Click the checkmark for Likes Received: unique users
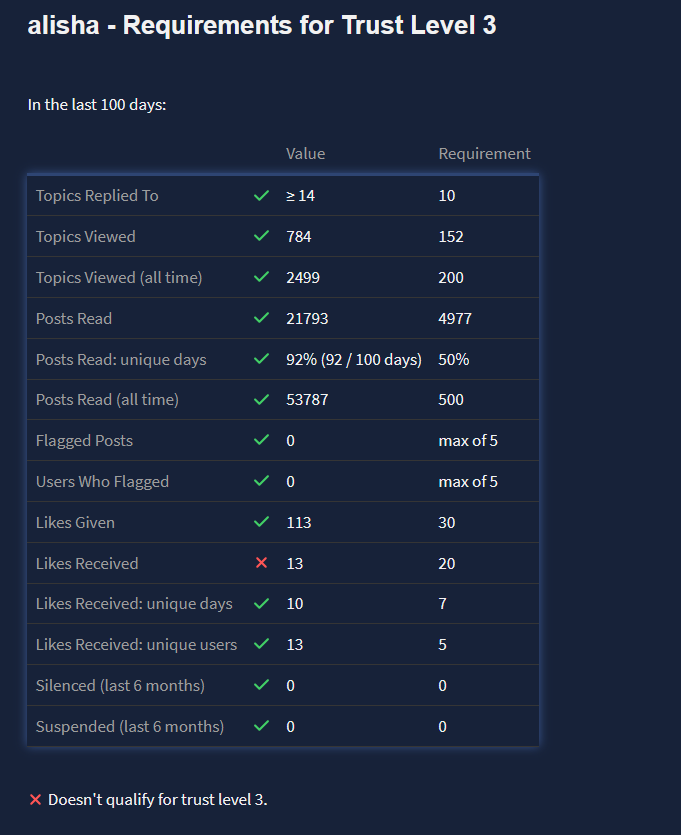681x835 pixels. (x=262, y=645)
